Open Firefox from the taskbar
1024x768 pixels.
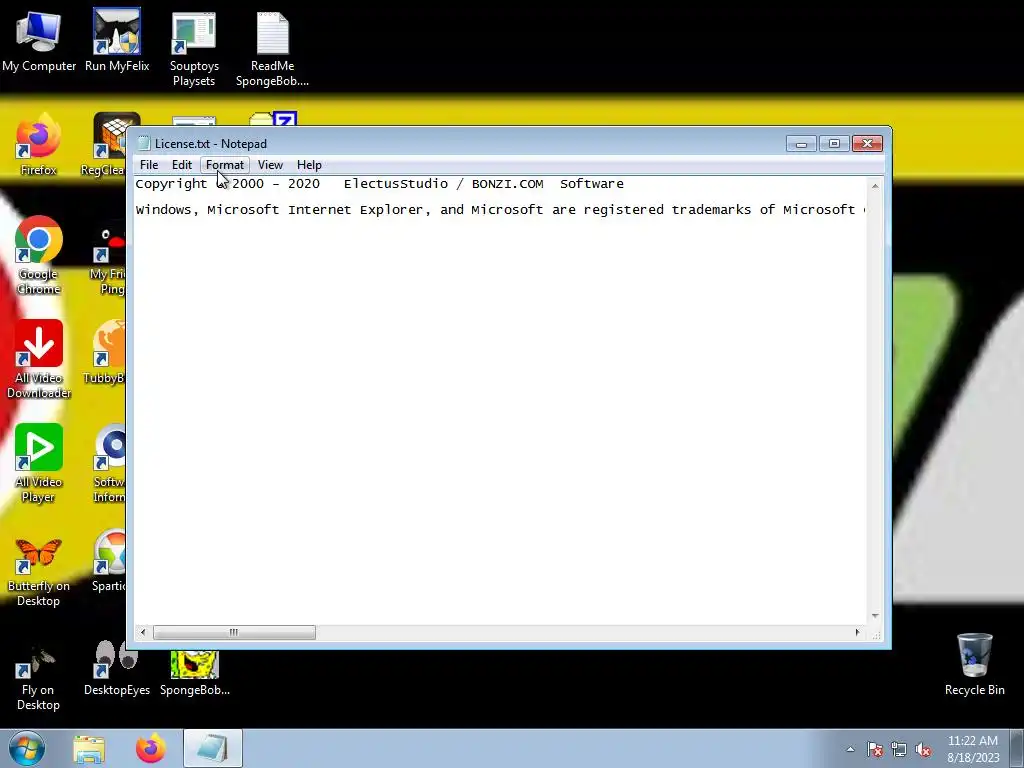[150, 749]
